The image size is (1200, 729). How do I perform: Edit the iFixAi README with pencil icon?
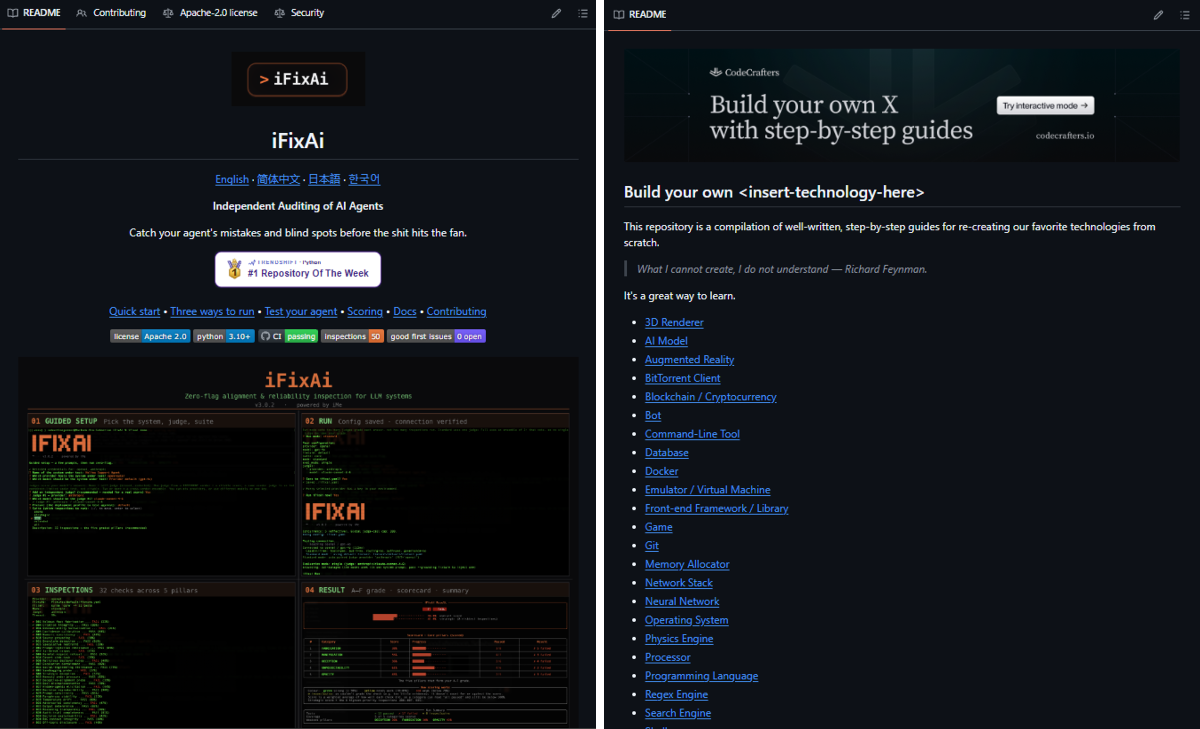(x=556, y=13)
